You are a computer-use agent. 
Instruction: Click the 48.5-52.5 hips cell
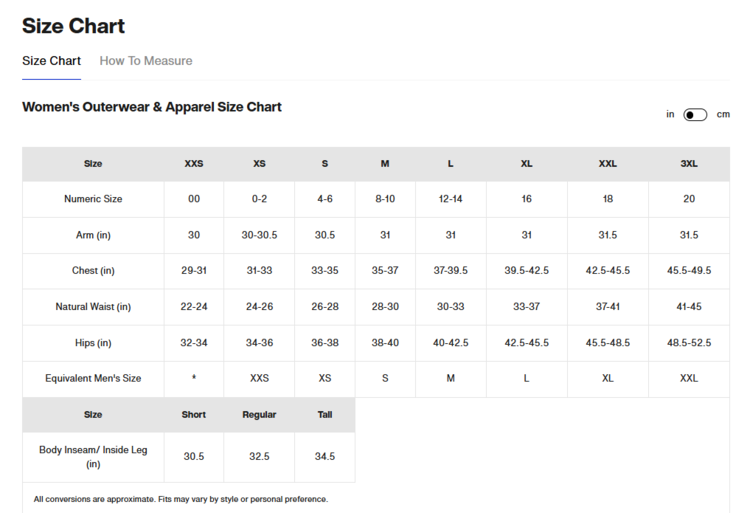(x=689, y=343)
